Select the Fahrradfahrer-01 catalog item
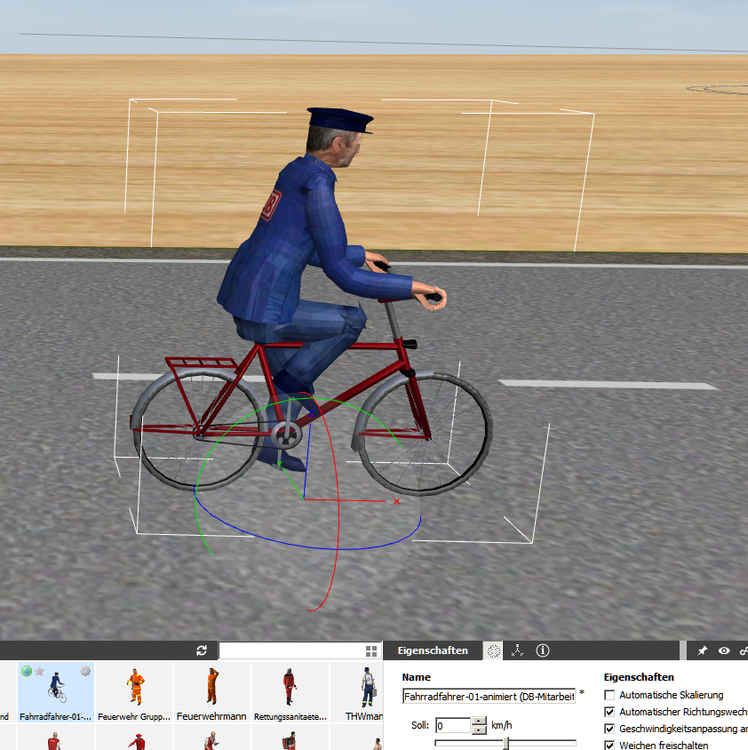Viewport: 748px width, 750px height. [56, 692]
